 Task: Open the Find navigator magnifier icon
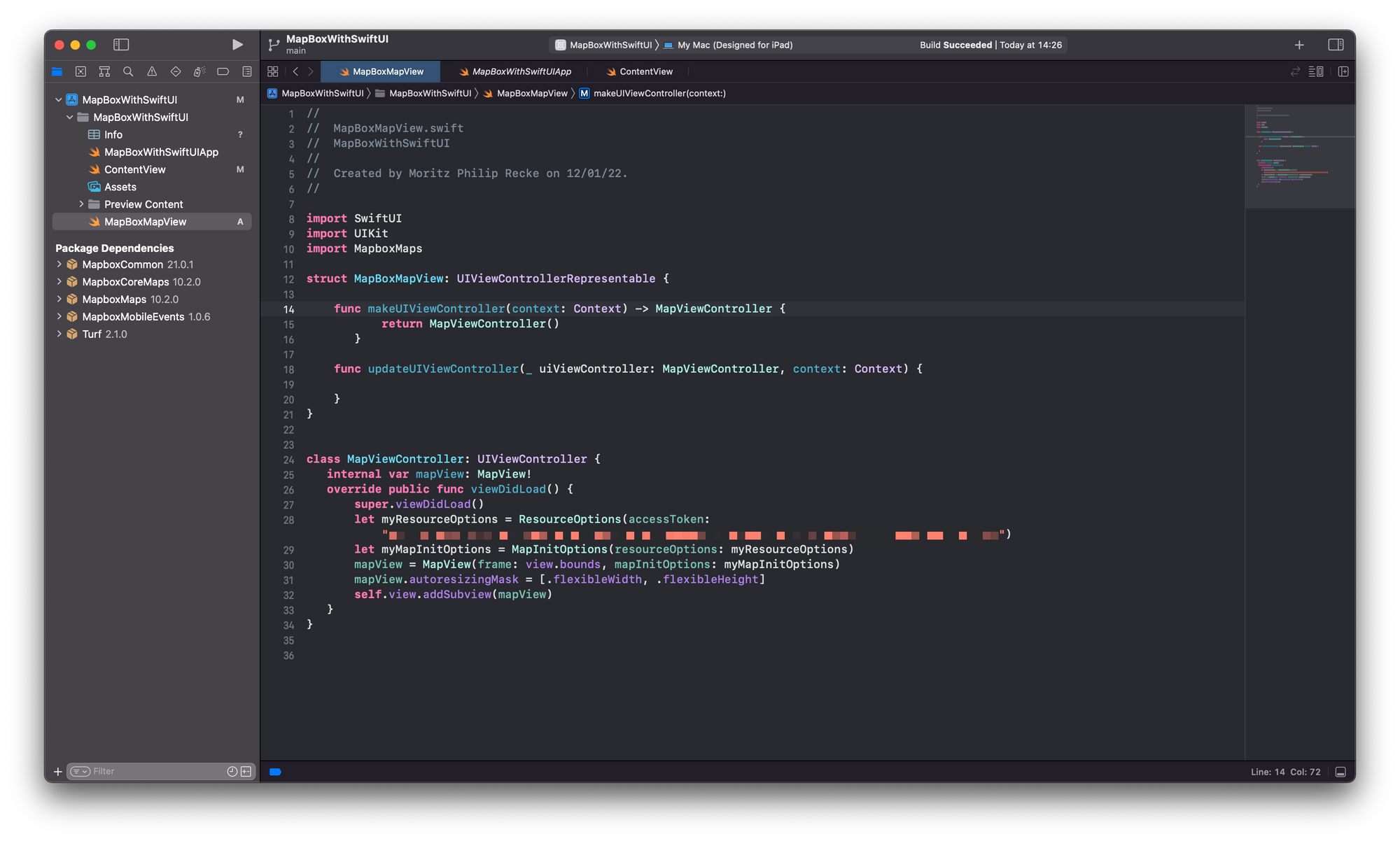(x=128, y=71)
